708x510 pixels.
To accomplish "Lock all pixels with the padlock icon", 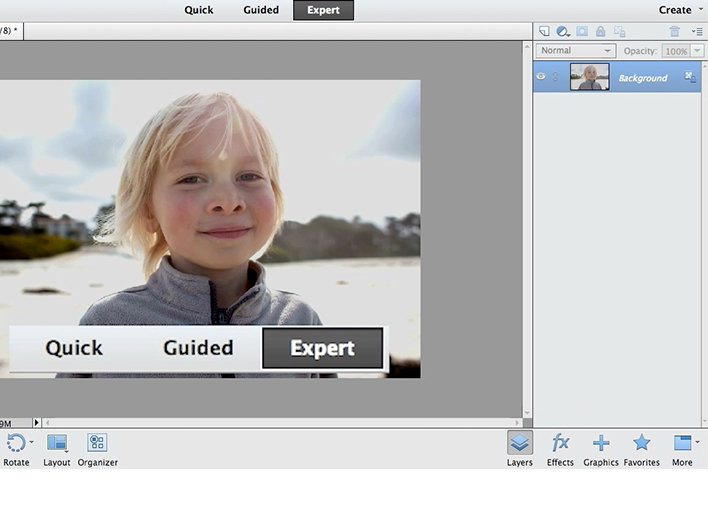I will 600,31.
